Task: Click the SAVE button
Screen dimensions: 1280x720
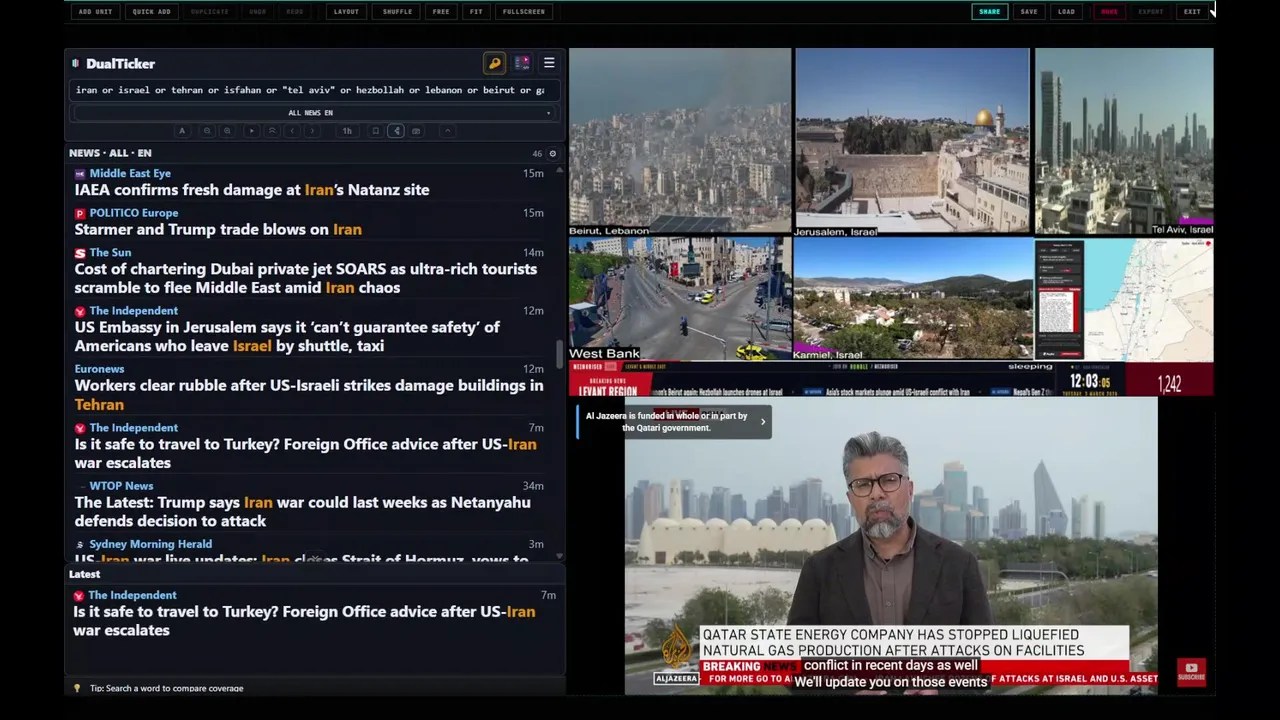Action: pos(1029,12)
